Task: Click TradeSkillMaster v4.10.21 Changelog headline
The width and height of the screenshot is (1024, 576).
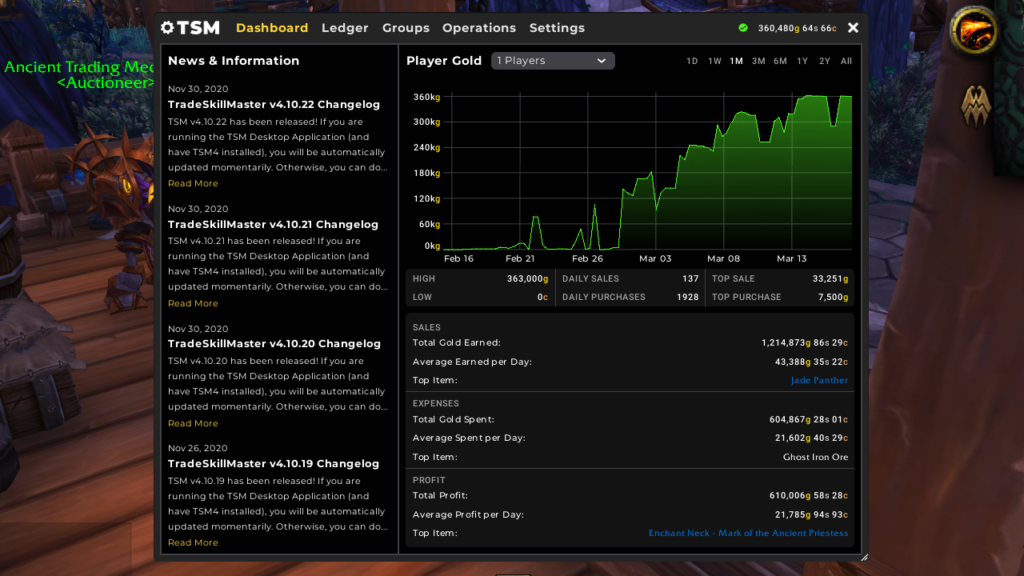Action: (x=273, y=224)
